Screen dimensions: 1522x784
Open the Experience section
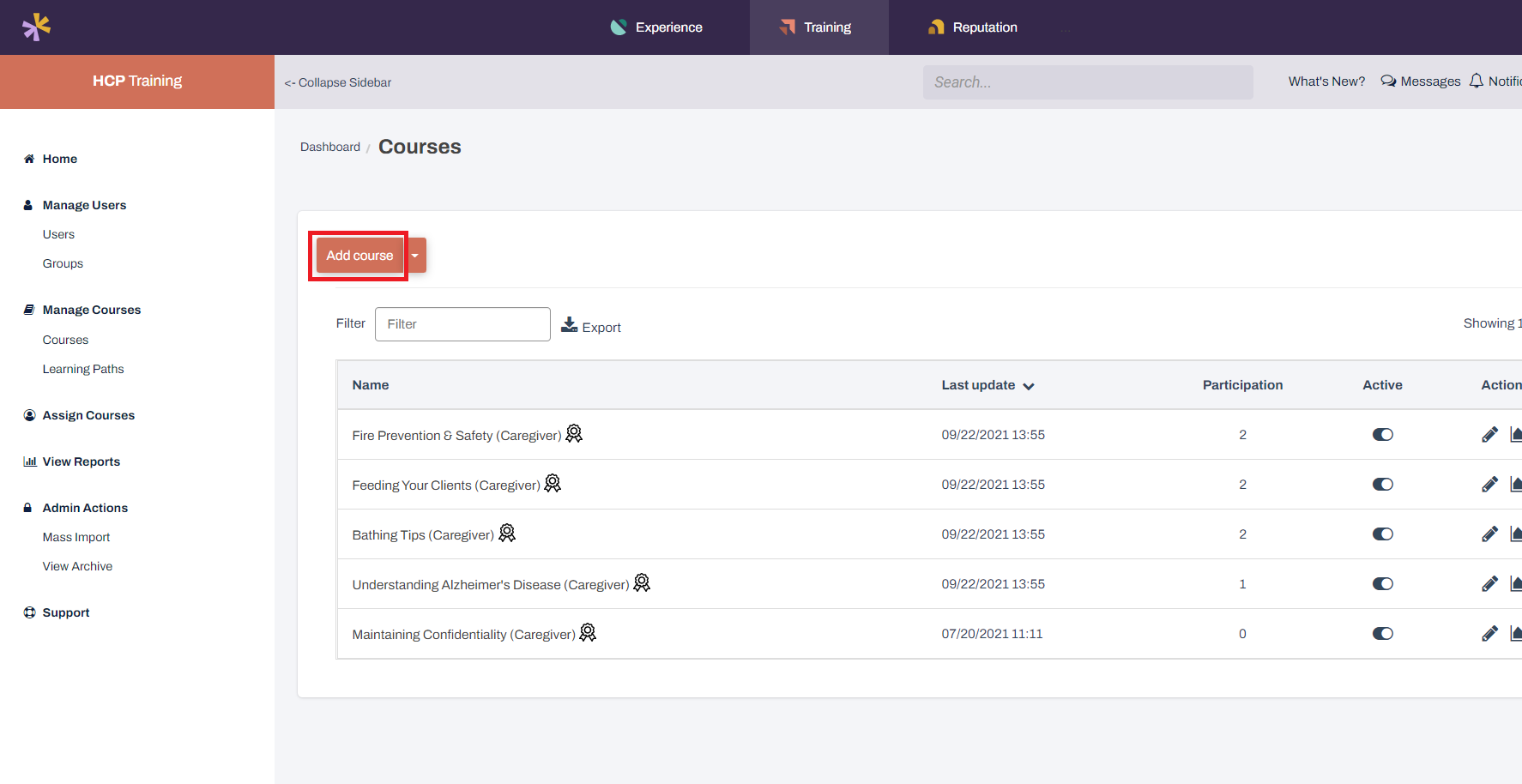coord(657,27)
